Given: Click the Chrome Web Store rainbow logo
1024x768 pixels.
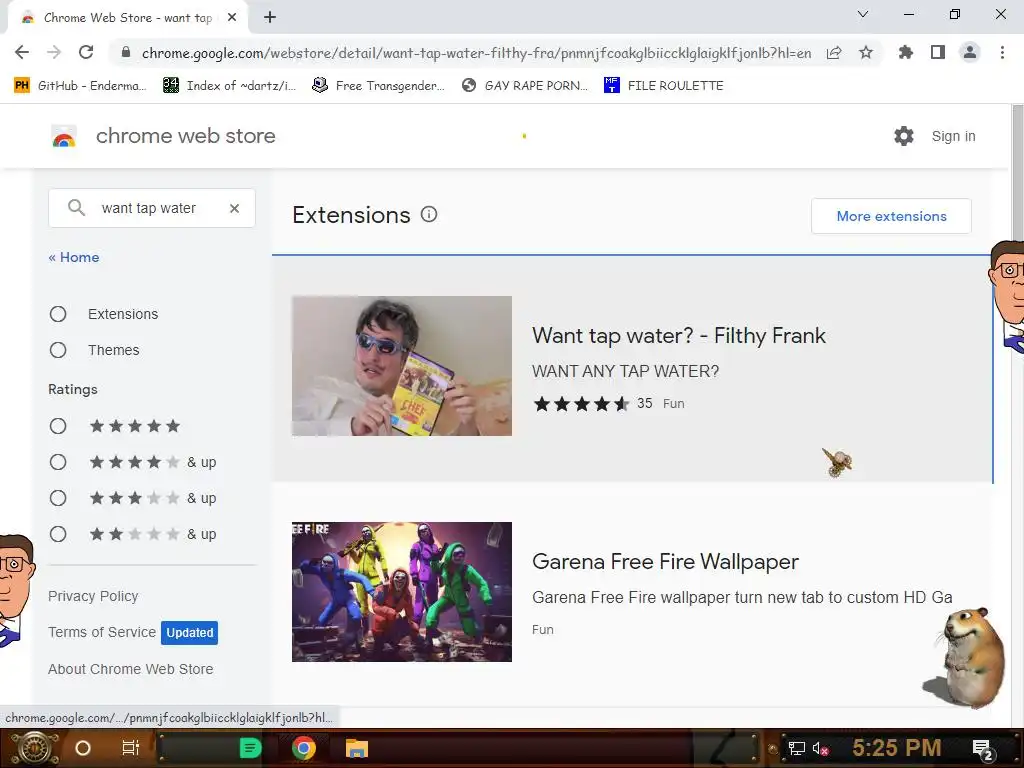Looking at the screenshot, I should (64, 136).
